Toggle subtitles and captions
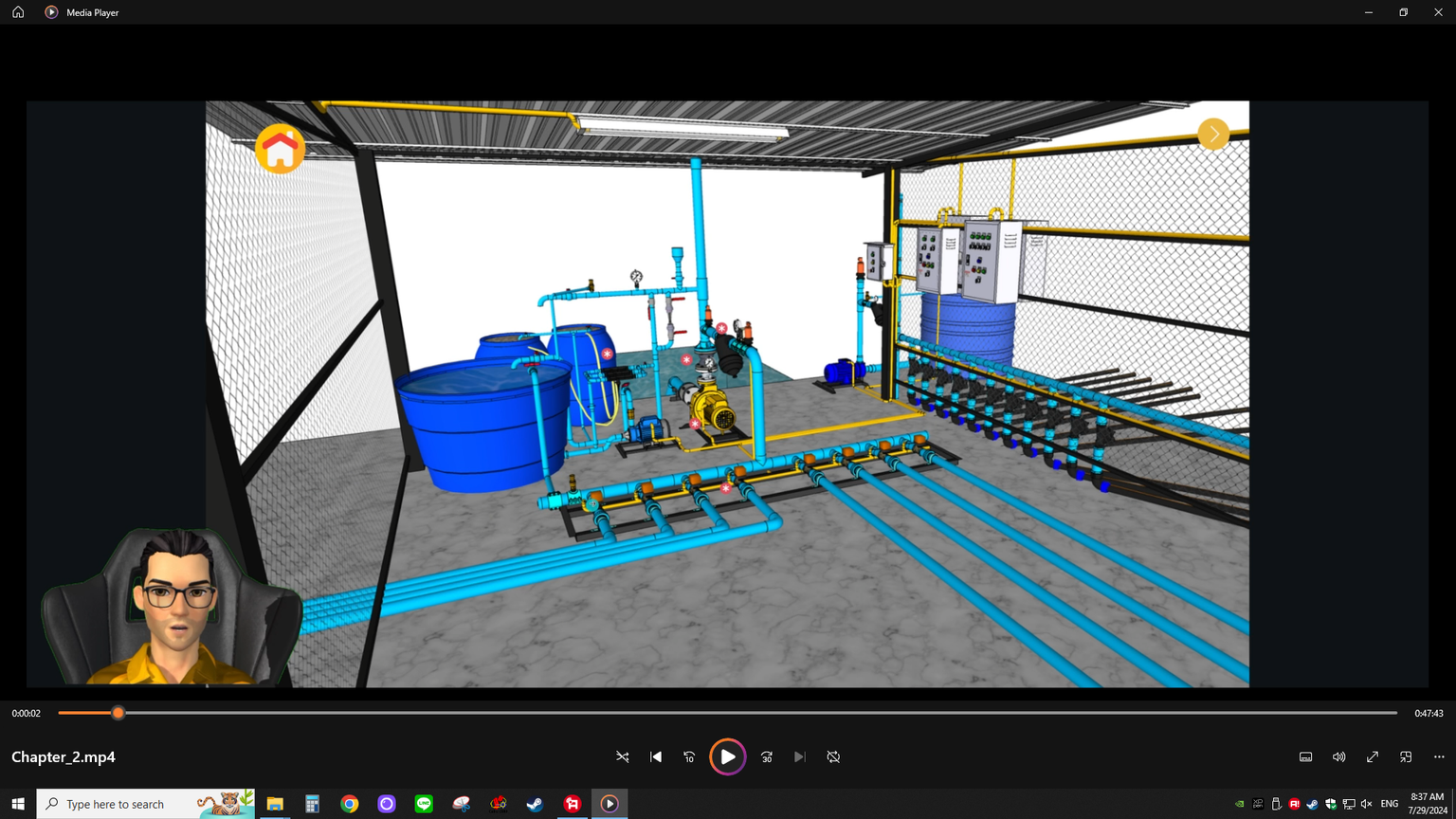Screen dimensions: 1456x819 tap(1305, 756)
